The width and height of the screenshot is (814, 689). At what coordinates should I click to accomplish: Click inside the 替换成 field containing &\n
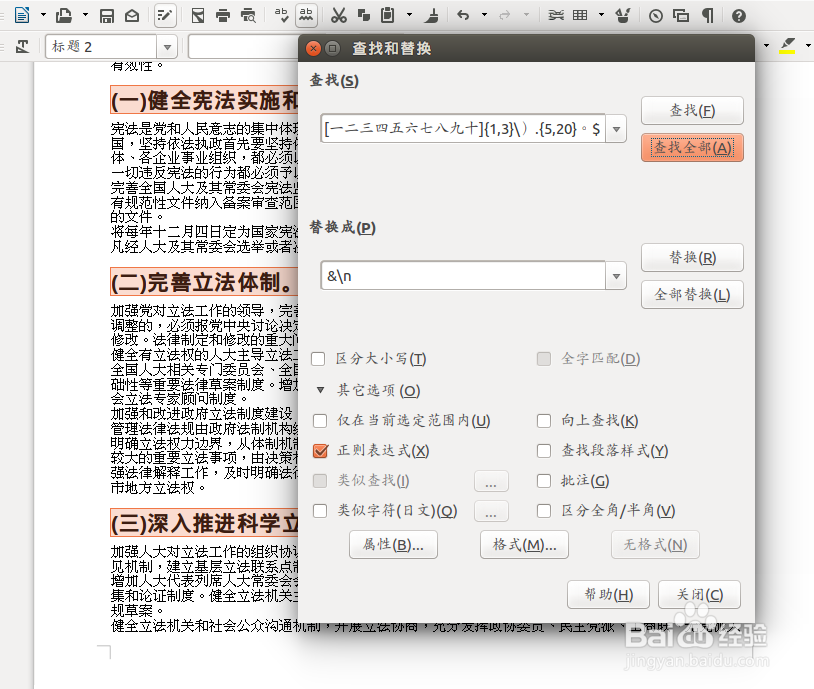(463, 276)
